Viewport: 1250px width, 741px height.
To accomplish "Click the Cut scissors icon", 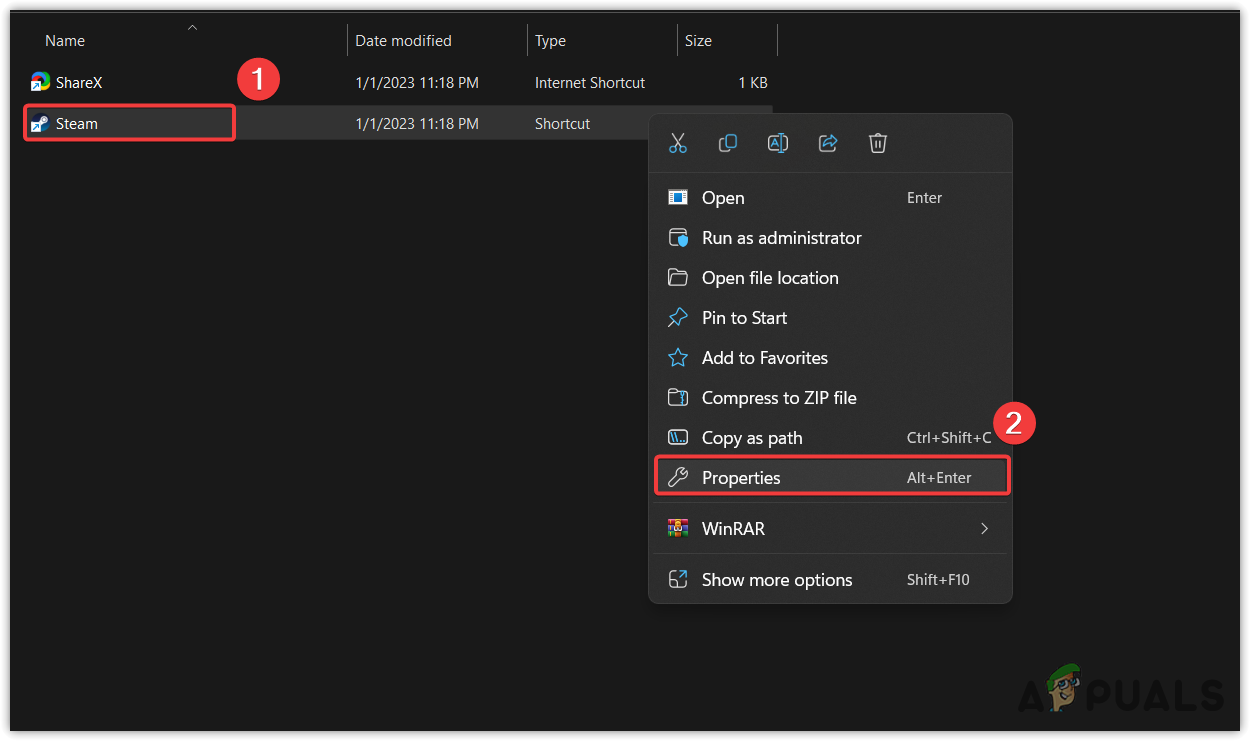I will coord(678,143).
